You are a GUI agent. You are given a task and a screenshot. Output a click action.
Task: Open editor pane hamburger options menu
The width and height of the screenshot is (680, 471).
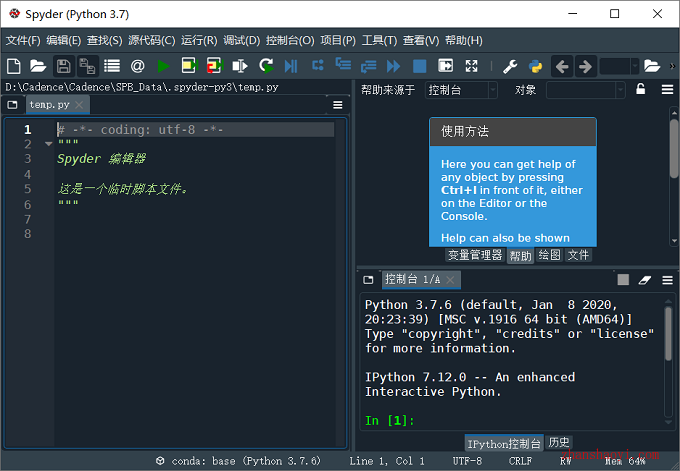(x=338, y=105)
